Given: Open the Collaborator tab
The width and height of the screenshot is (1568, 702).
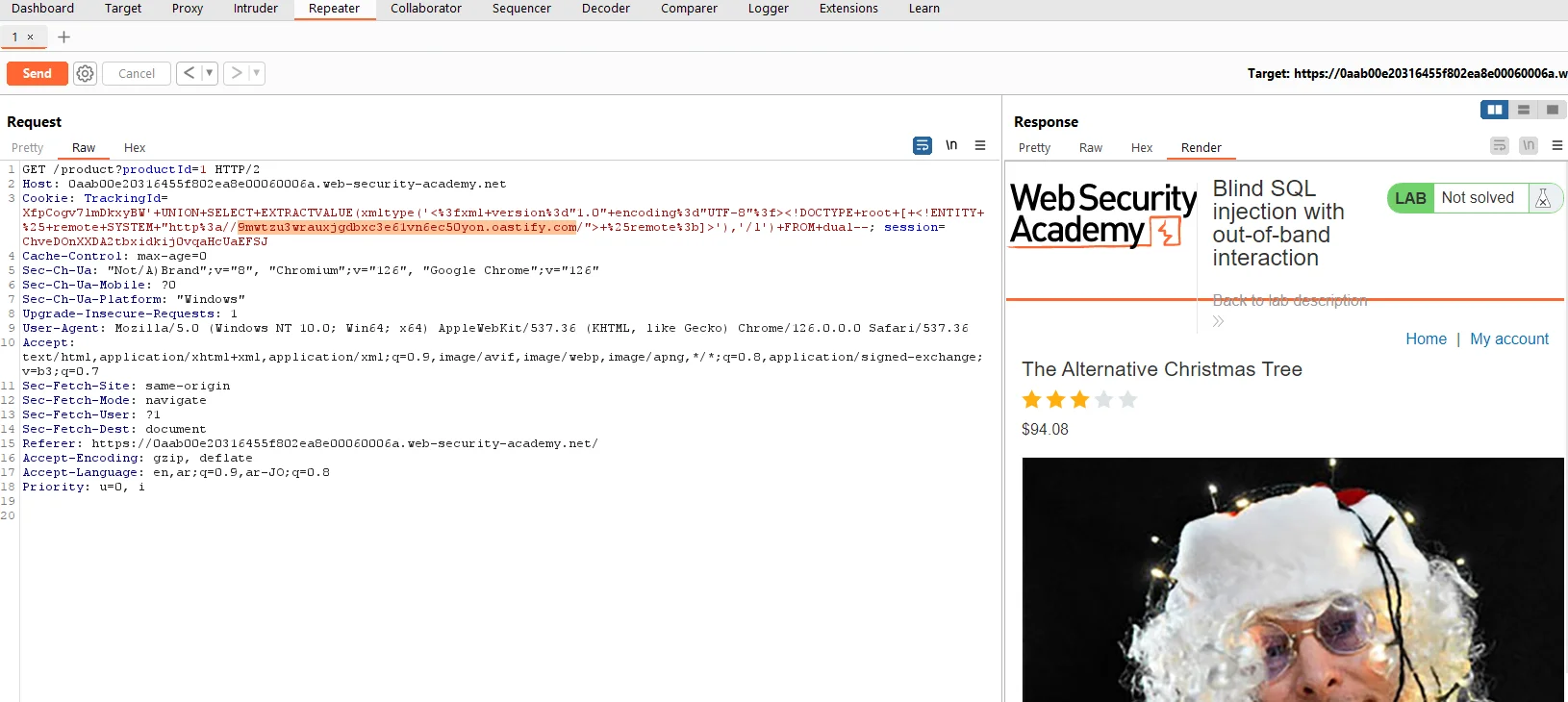Looking at the screenshot, I should 426,9.
